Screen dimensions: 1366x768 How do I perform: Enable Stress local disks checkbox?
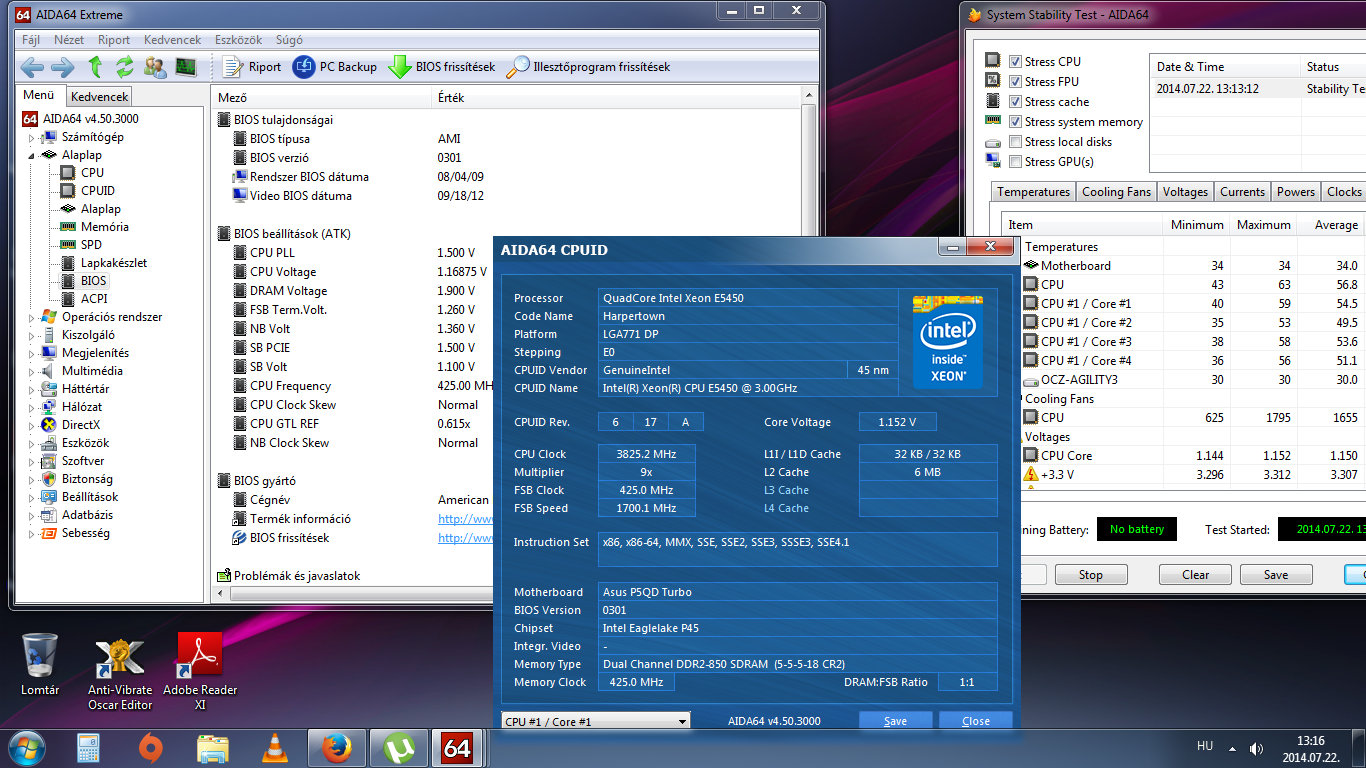point(1016,142)
